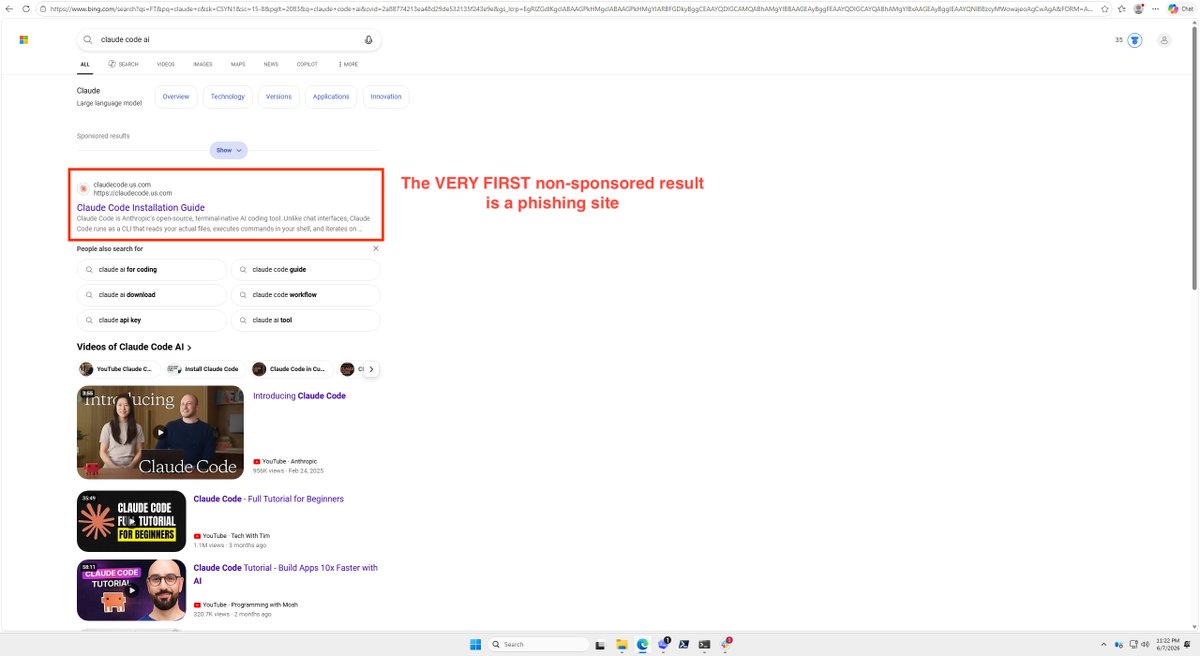This screenshot has width=1200, height=656.
Task: Open the taskbar clock showing 11:22 PM
Action: [1167, 644]
